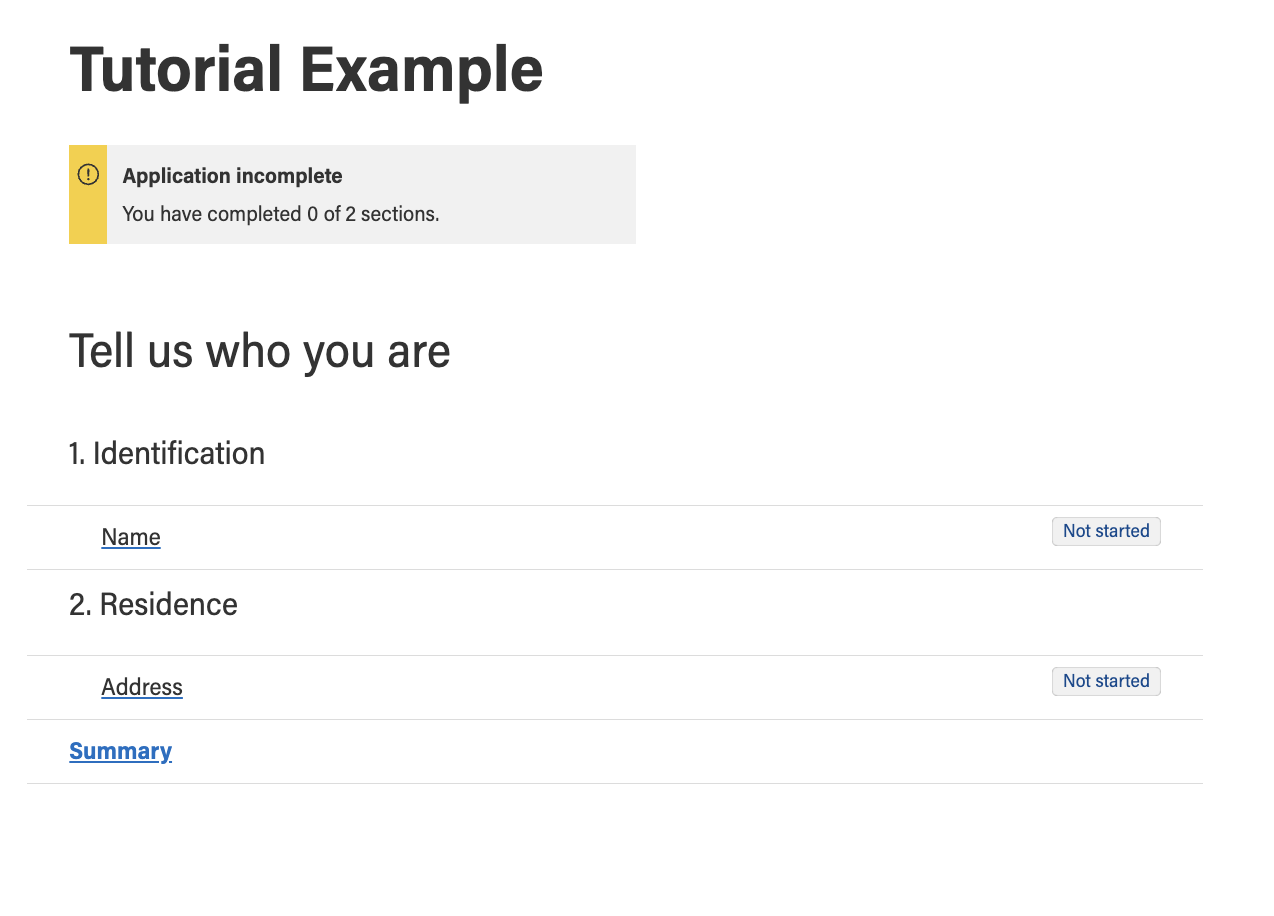This screenshot has width=1274, height=916.
Task: Click the number 2. before Residence
Action: tap(80, 604)
